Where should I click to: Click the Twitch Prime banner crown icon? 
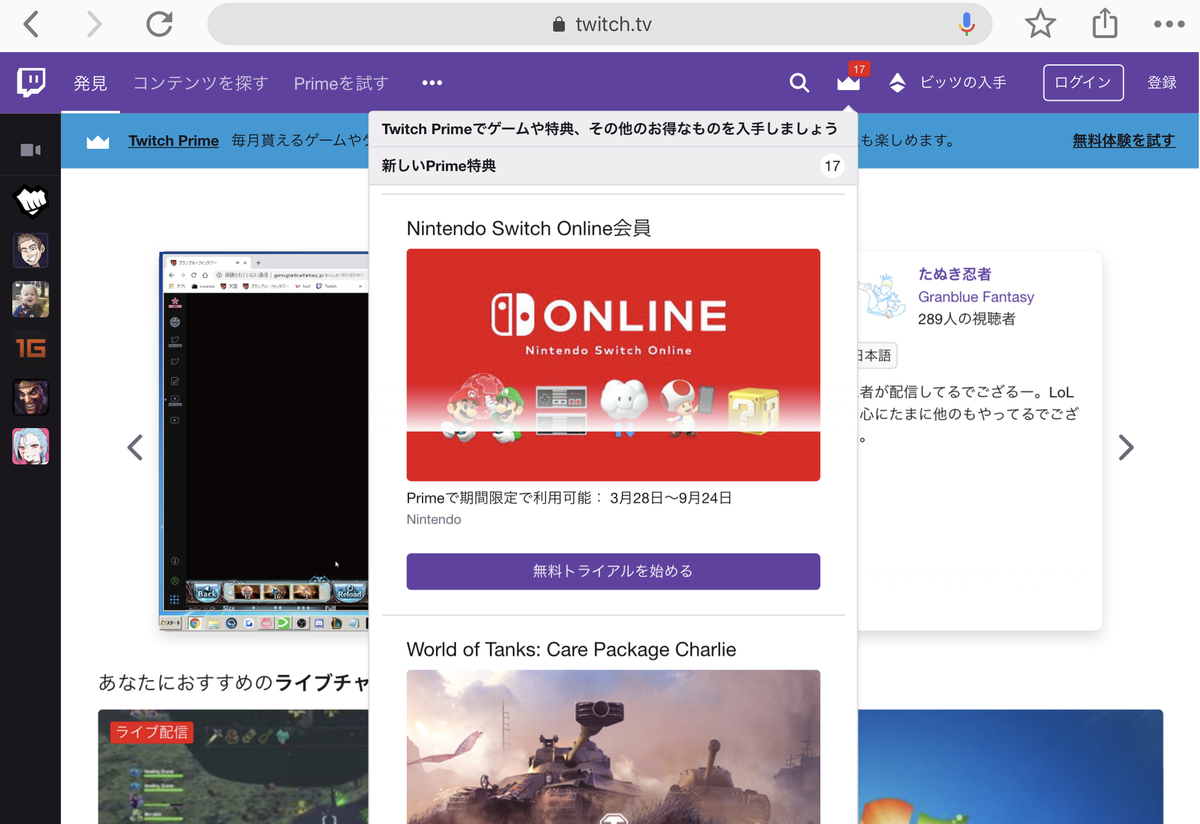pos(98,141)
